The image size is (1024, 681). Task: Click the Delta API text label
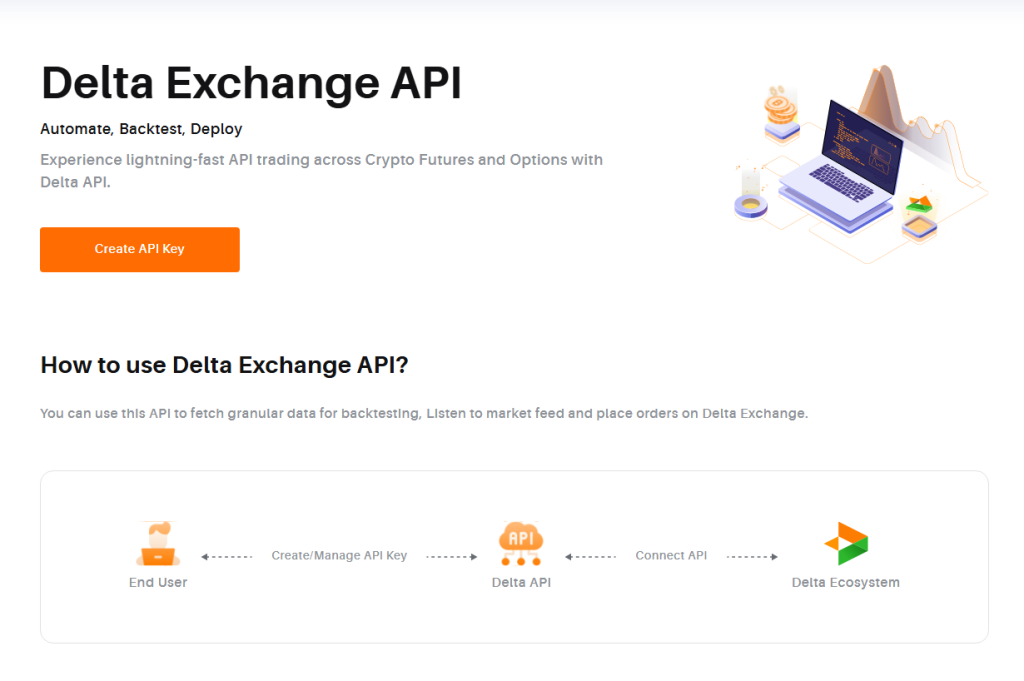click(x=521, y=582)
